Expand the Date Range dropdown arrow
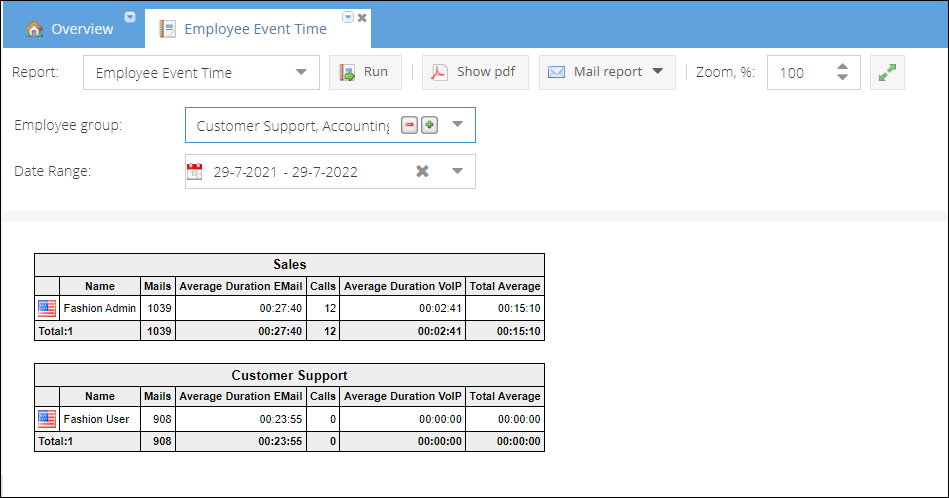The width and height of the screenshot is (949, 498). [458, 171]
